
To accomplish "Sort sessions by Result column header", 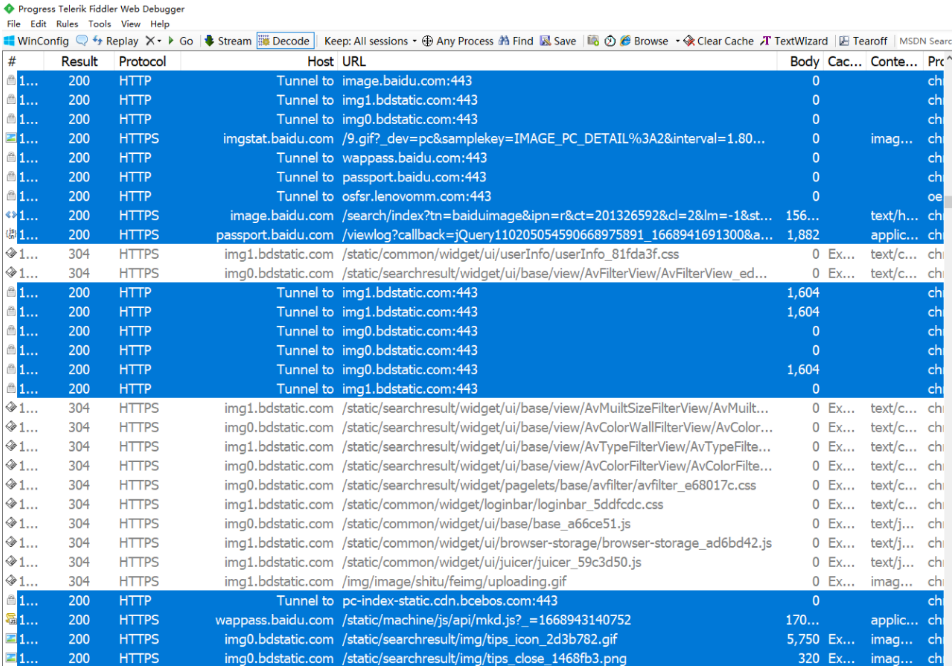I will pos(79,61).
